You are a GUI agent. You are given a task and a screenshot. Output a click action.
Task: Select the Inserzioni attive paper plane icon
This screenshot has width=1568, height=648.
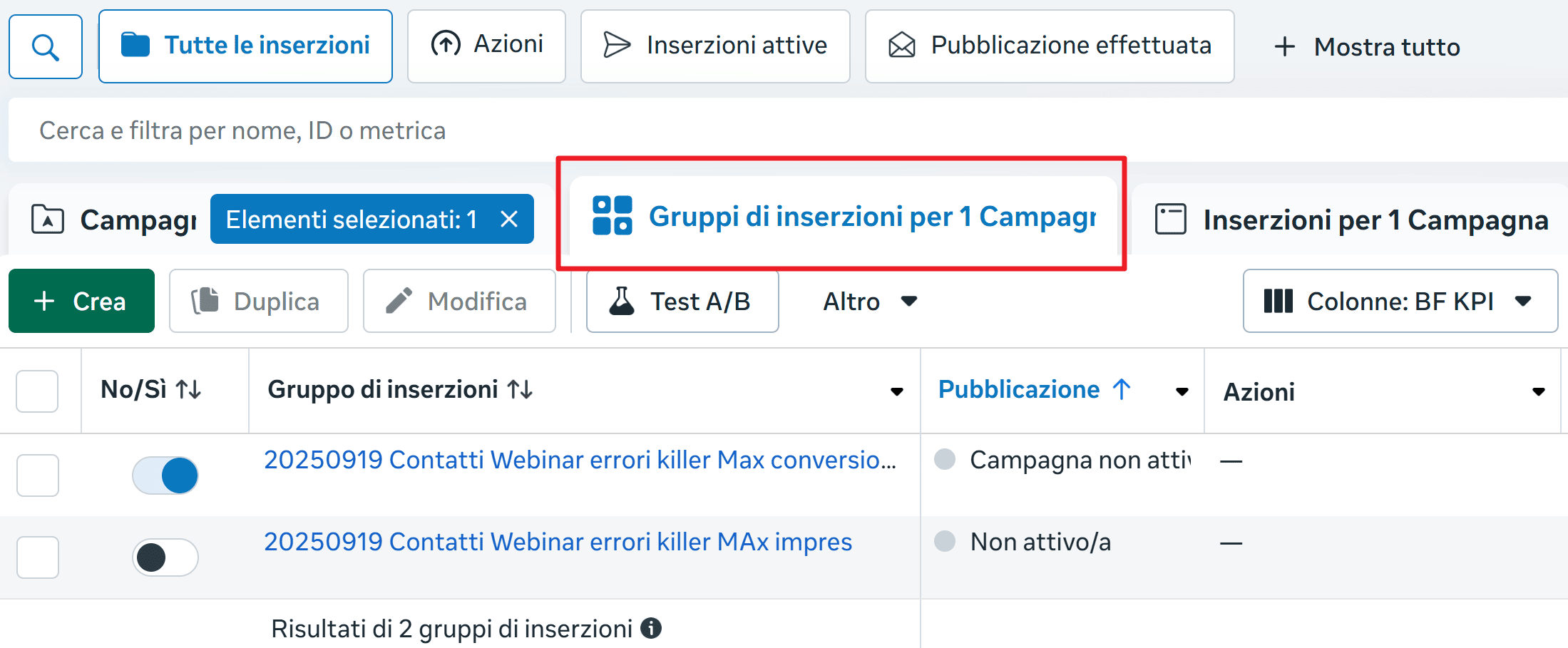tap(615, 45)
